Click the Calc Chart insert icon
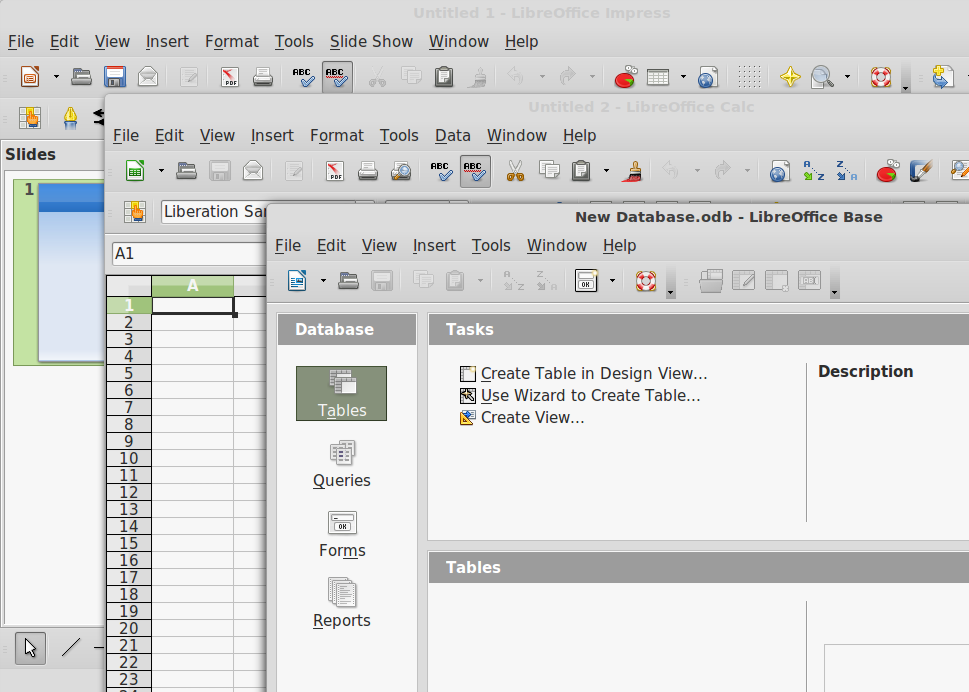 tap(887, 171)
